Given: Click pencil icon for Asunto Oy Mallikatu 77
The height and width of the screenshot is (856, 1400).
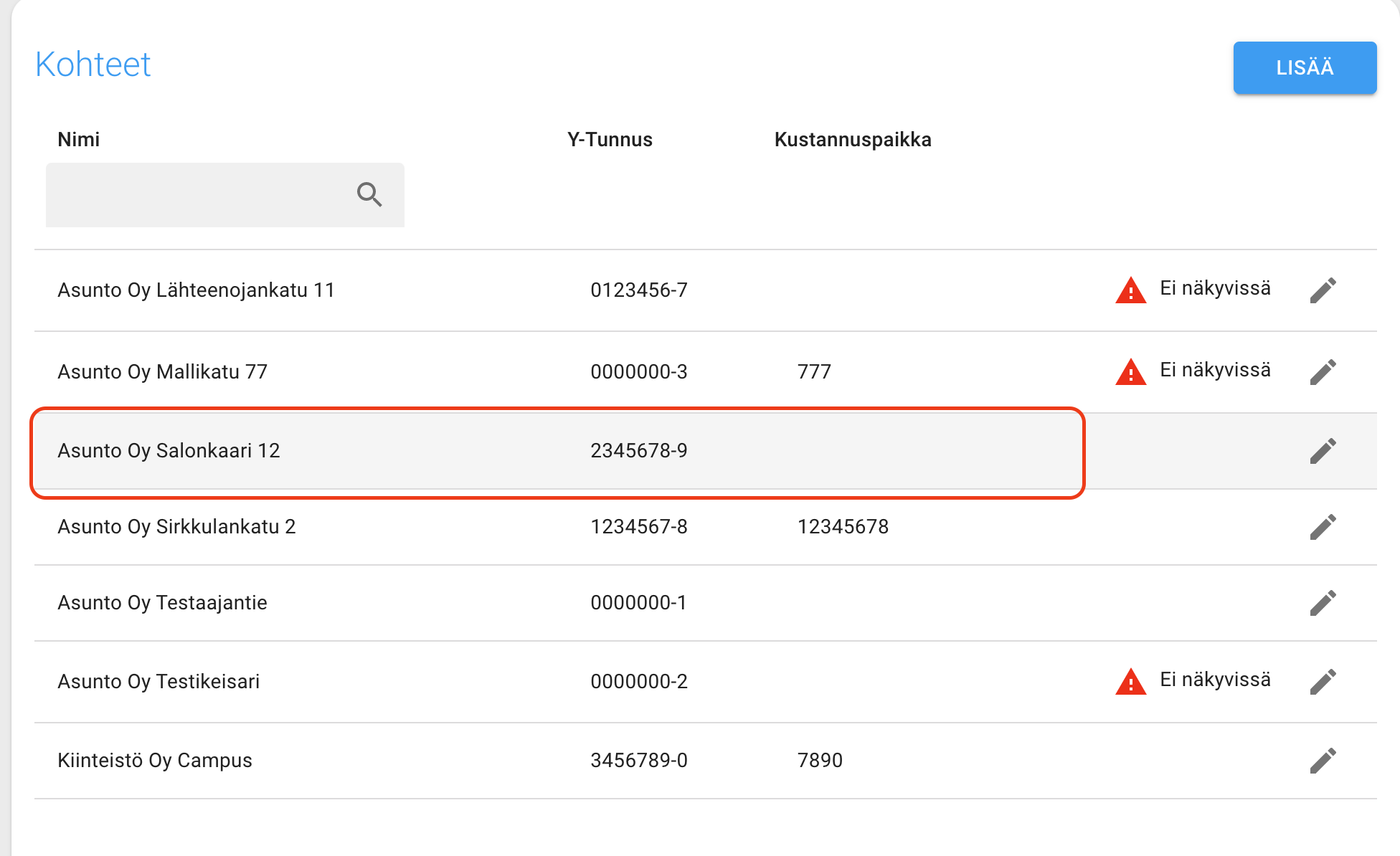Looking at the screenshot, I should point(1323,372).
